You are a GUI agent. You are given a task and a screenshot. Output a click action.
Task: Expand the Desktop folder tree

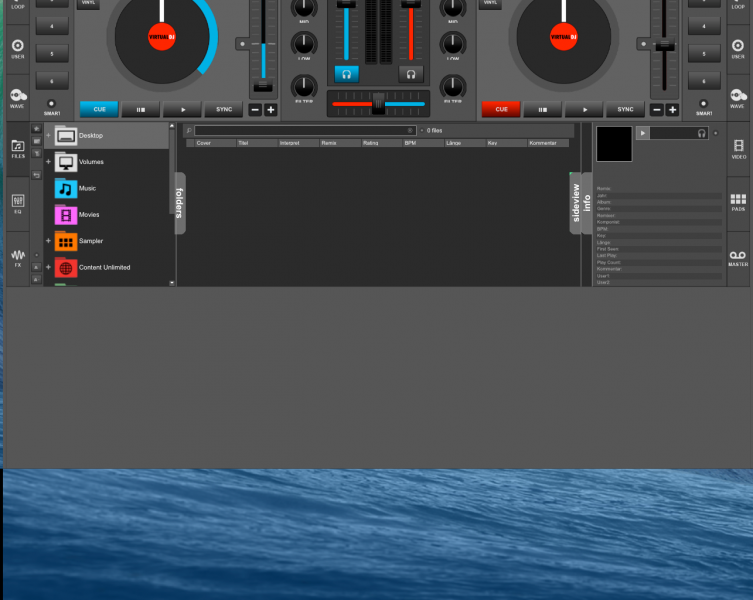[48, 135]
